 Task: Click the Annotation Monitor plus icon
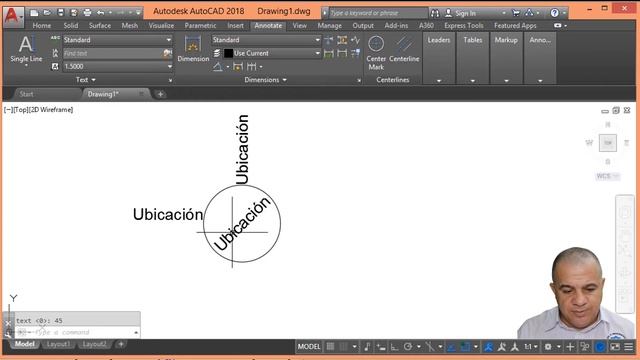pos(570,347)
